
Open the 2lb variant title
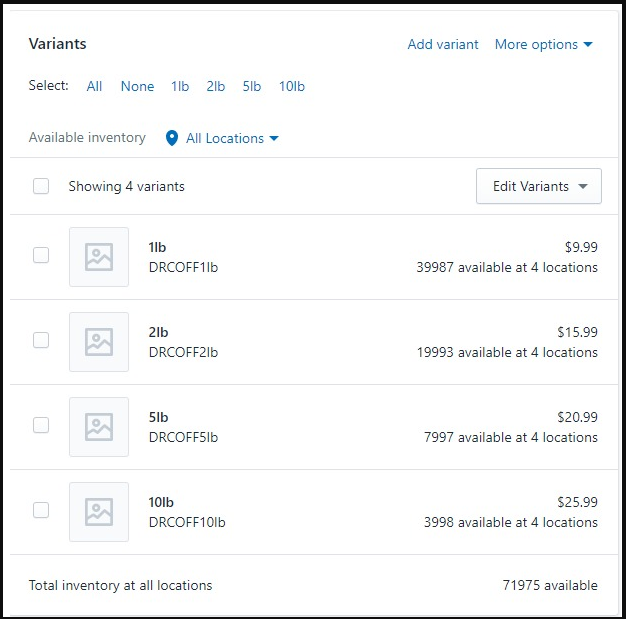tap(159, 332)
